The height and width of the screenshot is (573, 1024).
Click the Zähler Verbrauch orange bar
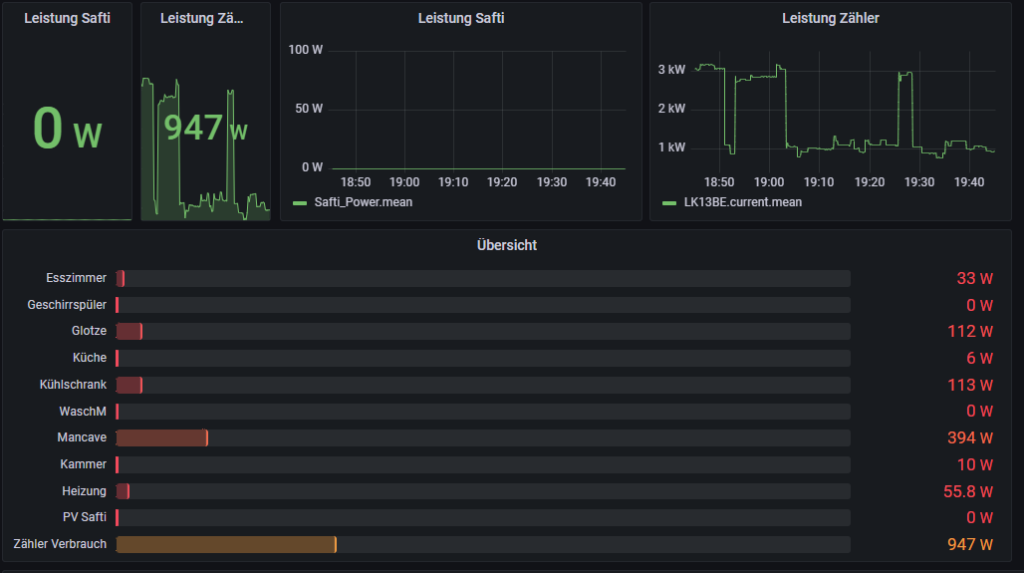[225, 544]
